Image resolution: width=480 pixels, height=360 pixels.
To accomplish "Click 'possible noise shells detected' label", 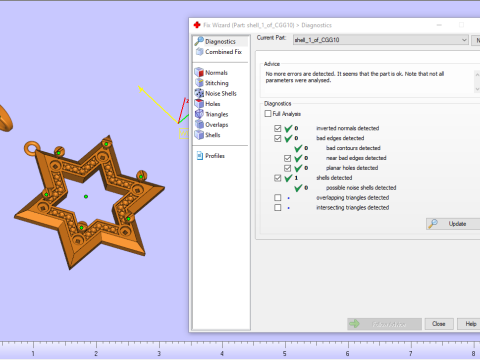I will (x=361, y=188).
